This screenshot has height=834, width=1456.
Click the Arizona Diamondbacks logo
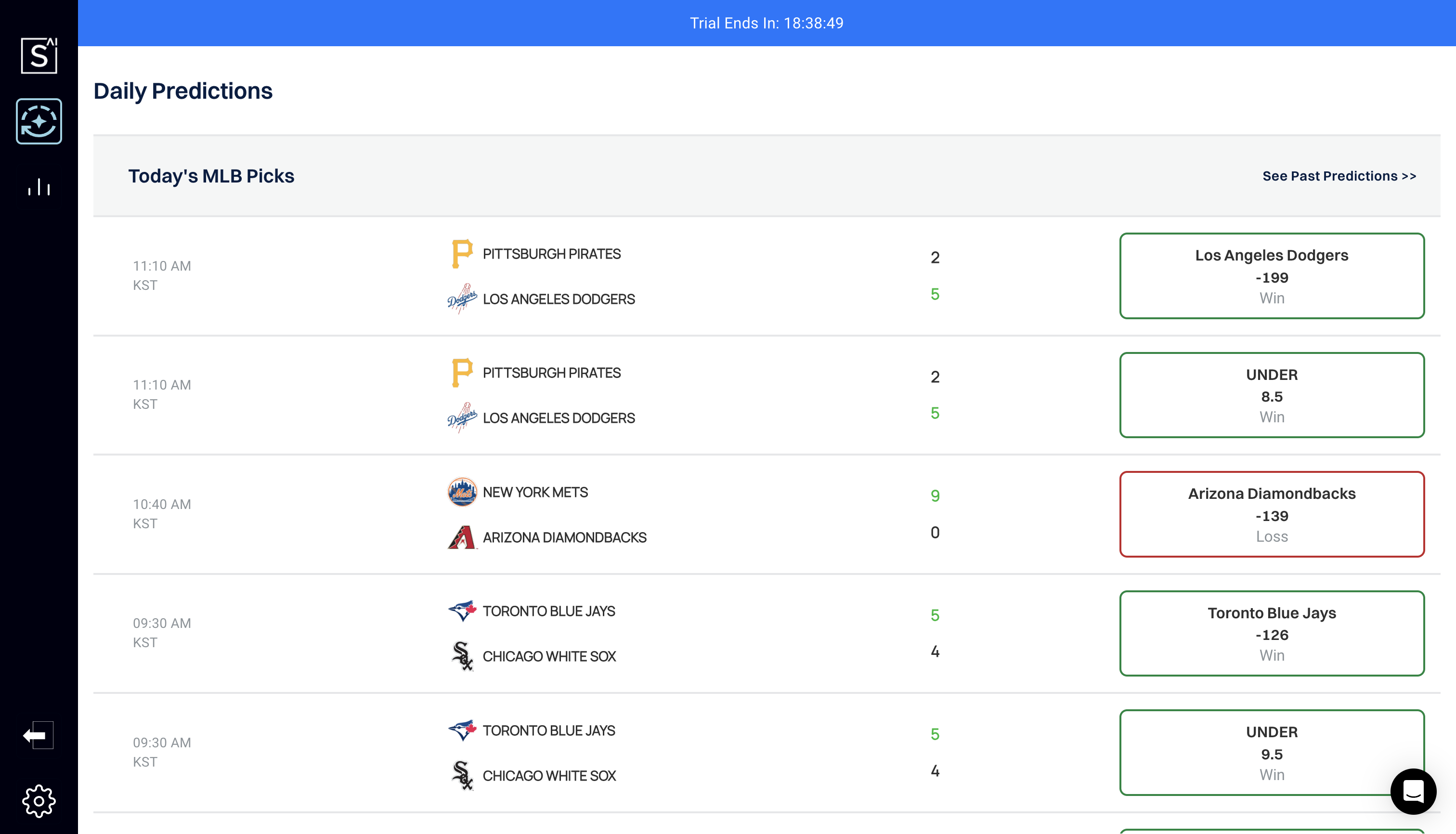pyautogui.click(x=462, y=537)
